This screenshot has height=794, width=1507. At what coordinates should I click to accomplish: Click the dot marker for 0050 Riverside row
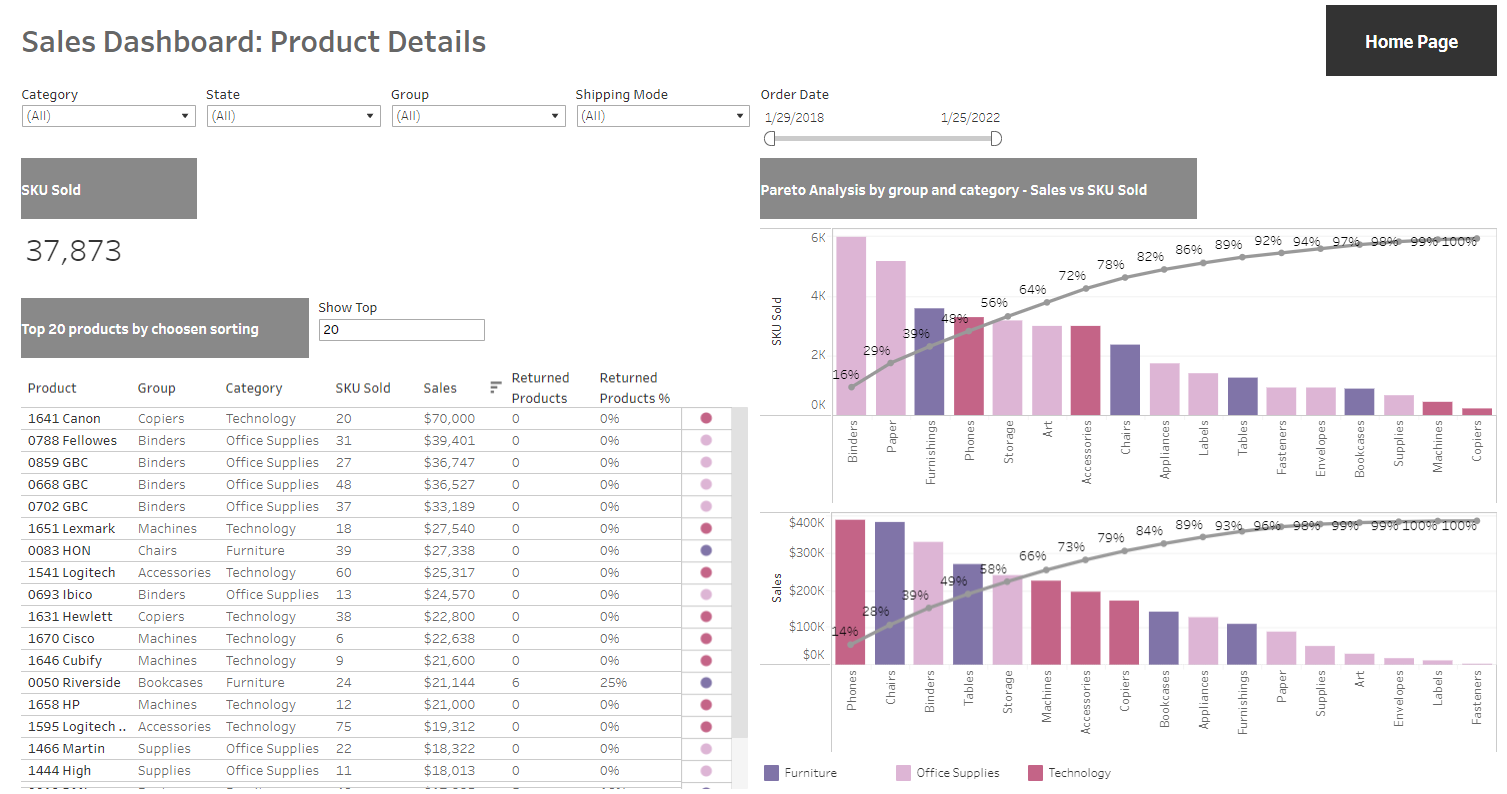[x=706, y=682]
